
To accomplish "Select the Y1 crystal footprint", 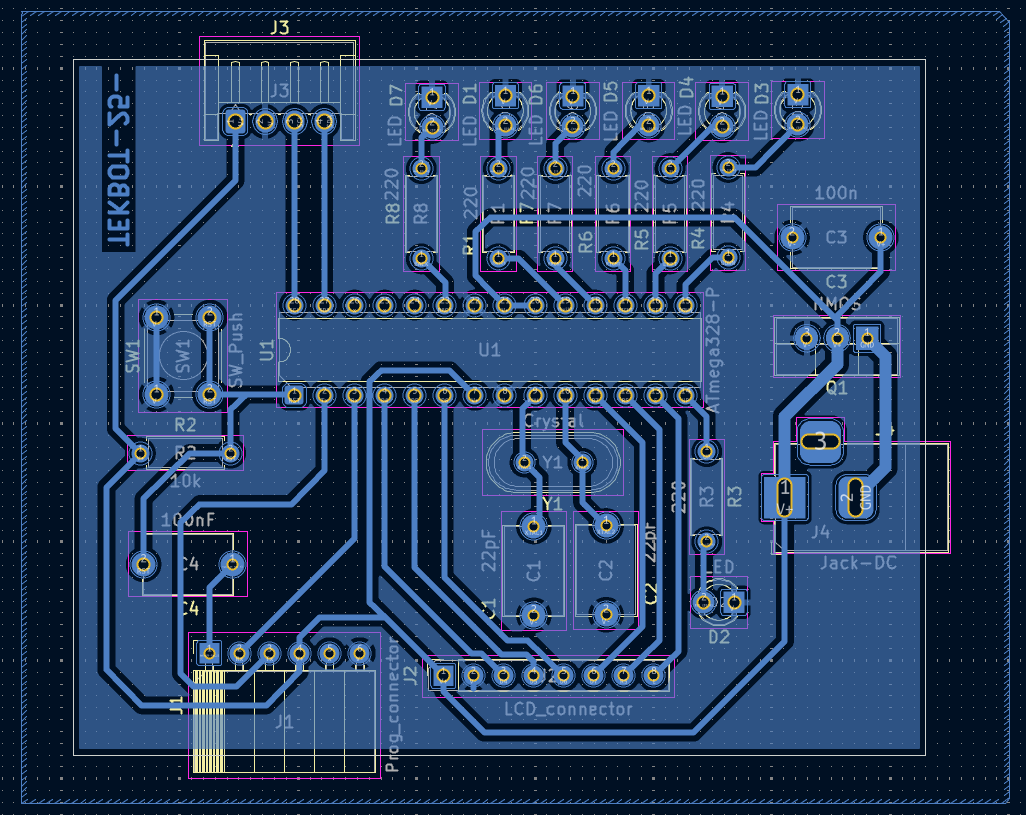I will 551,462.
